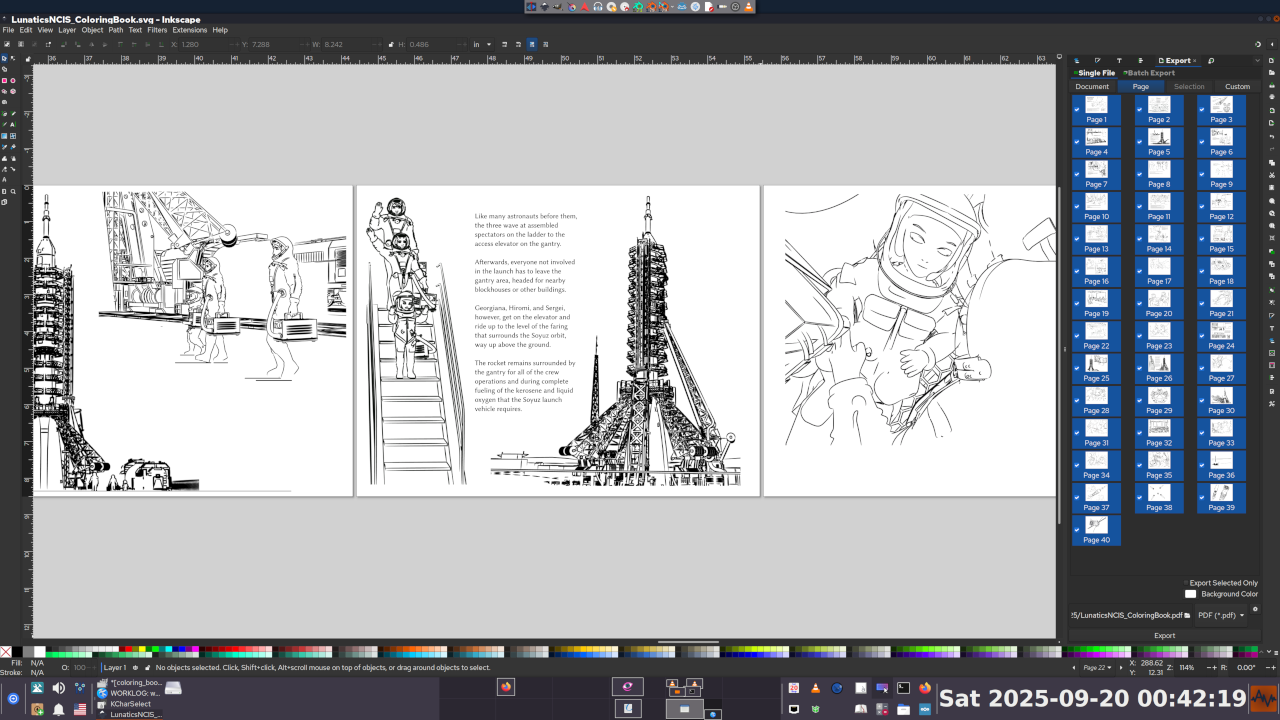1280x720 pixels.
Task: Click the Undo icon in commands bar
Action: point(1271,136)
